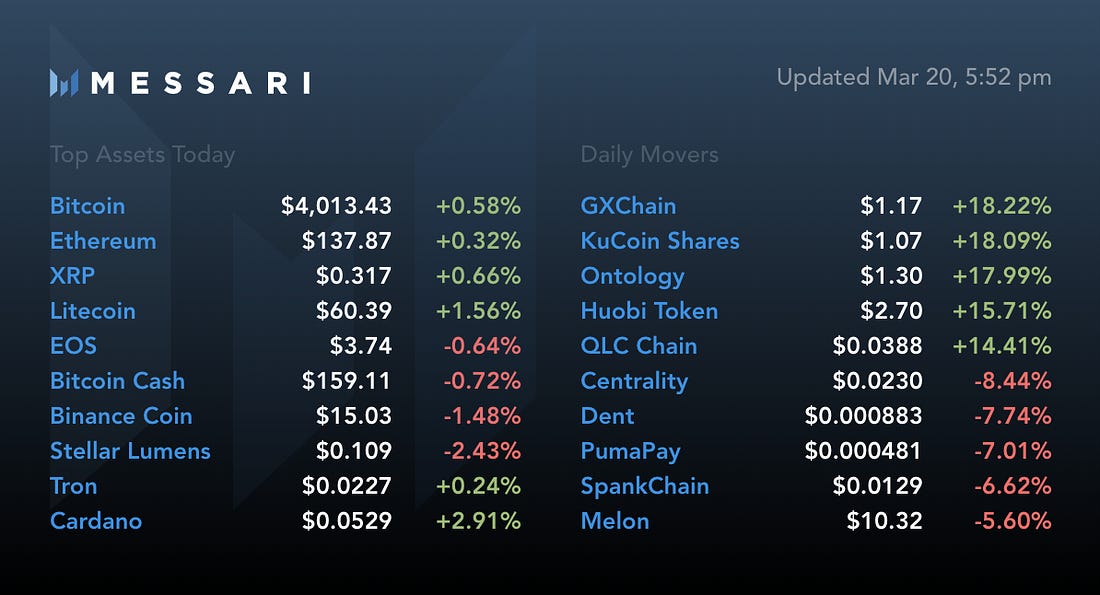Open GXChain from Daily Movers

(x=629, y=206)
